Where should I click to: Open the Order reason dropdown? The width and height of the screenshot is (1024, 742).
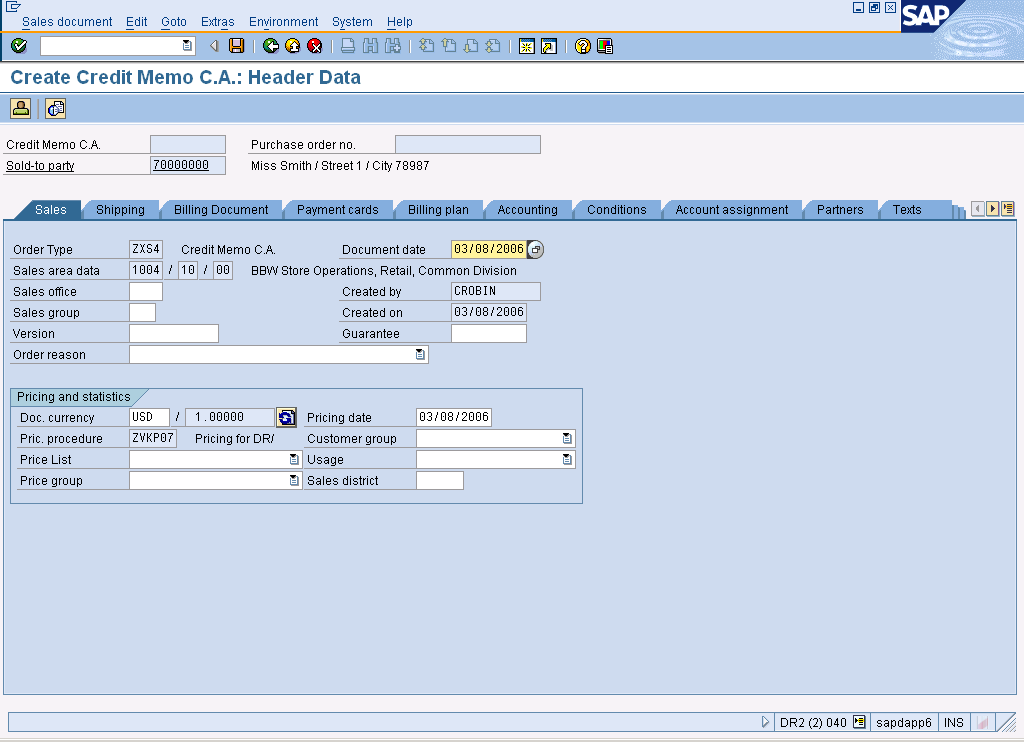420,354
